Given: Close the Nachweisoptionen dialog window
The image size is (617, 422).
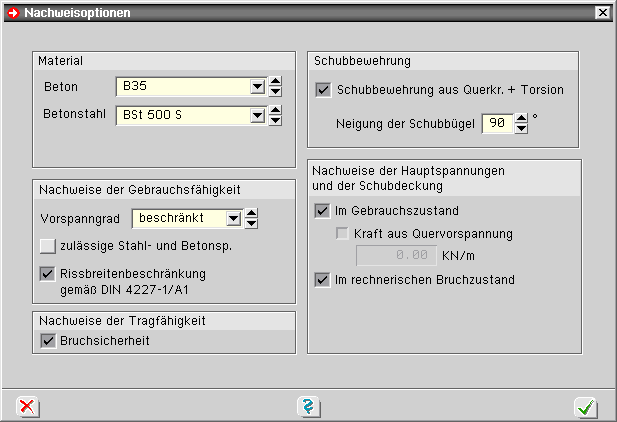Looking at the screenshot, I should point(602,13).
